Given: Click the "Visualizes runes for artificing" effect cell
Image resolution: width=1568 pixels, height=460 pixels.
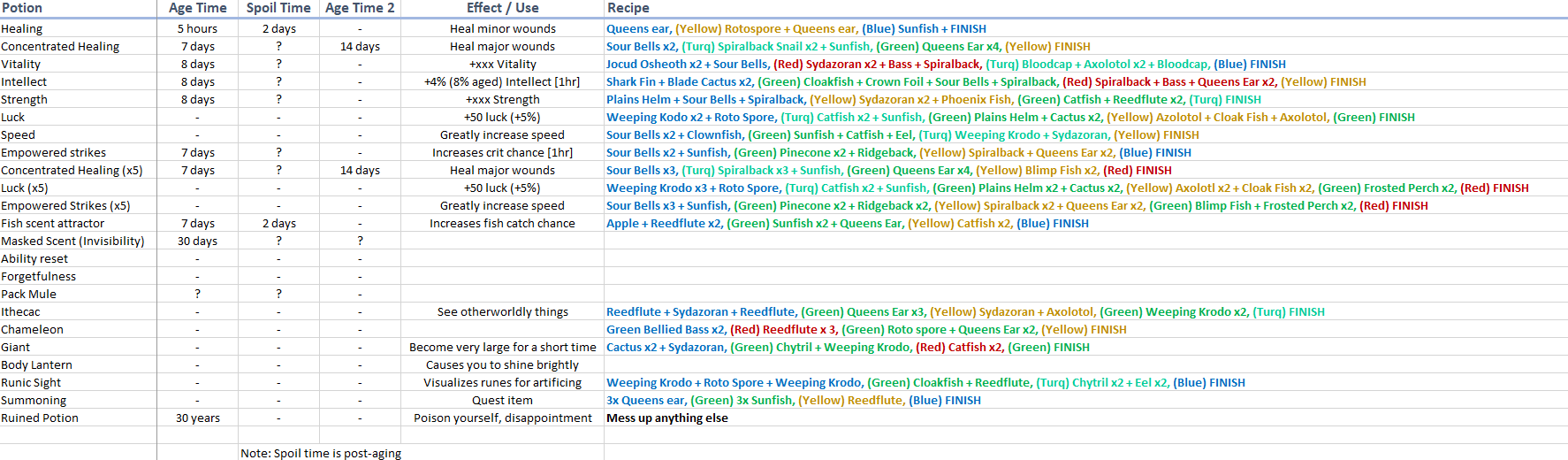Looking at the screenshot, I should point(502,382).
